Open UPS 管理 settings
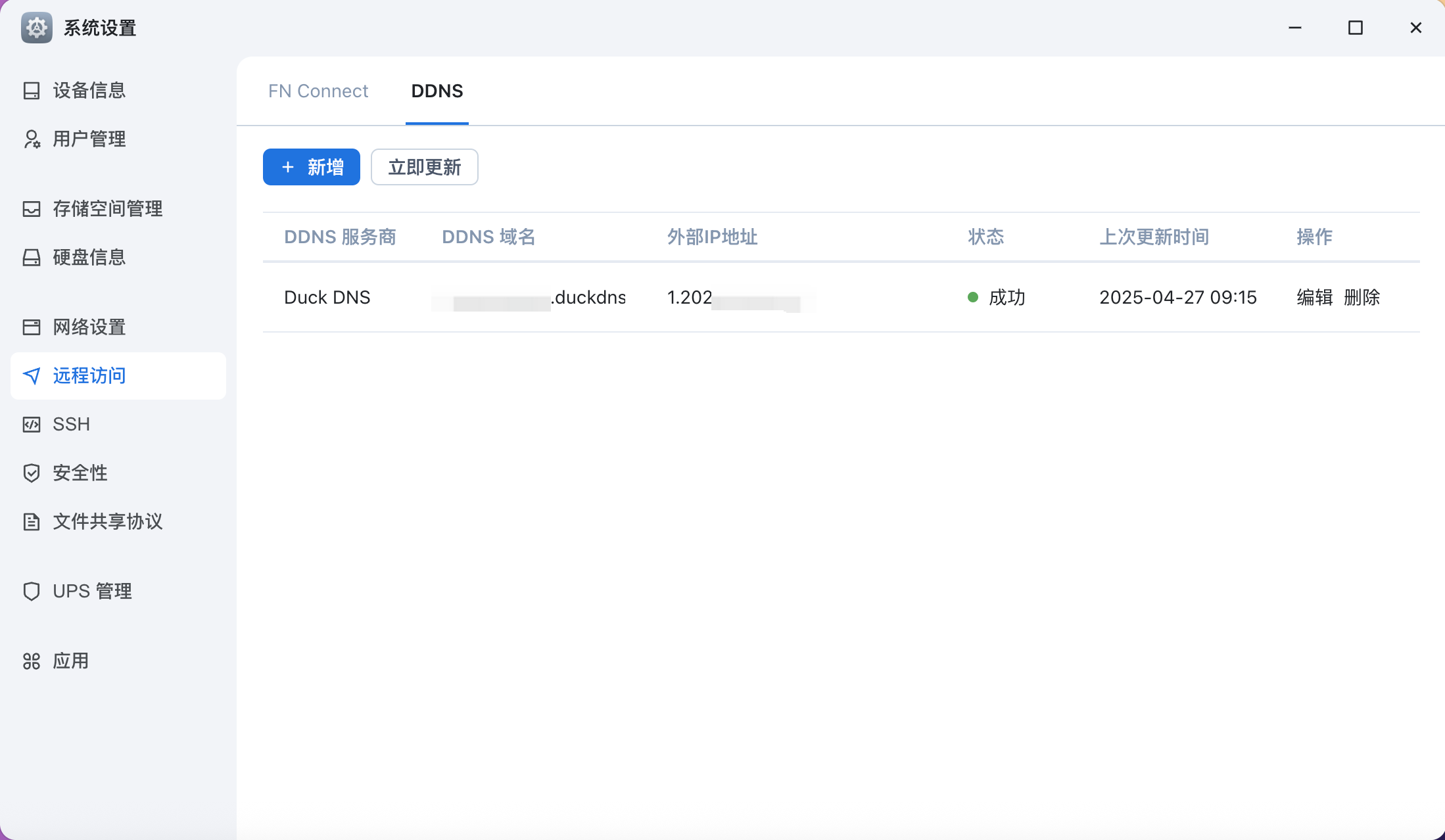Screen dimensions: 1445x840 coord(118,592)
